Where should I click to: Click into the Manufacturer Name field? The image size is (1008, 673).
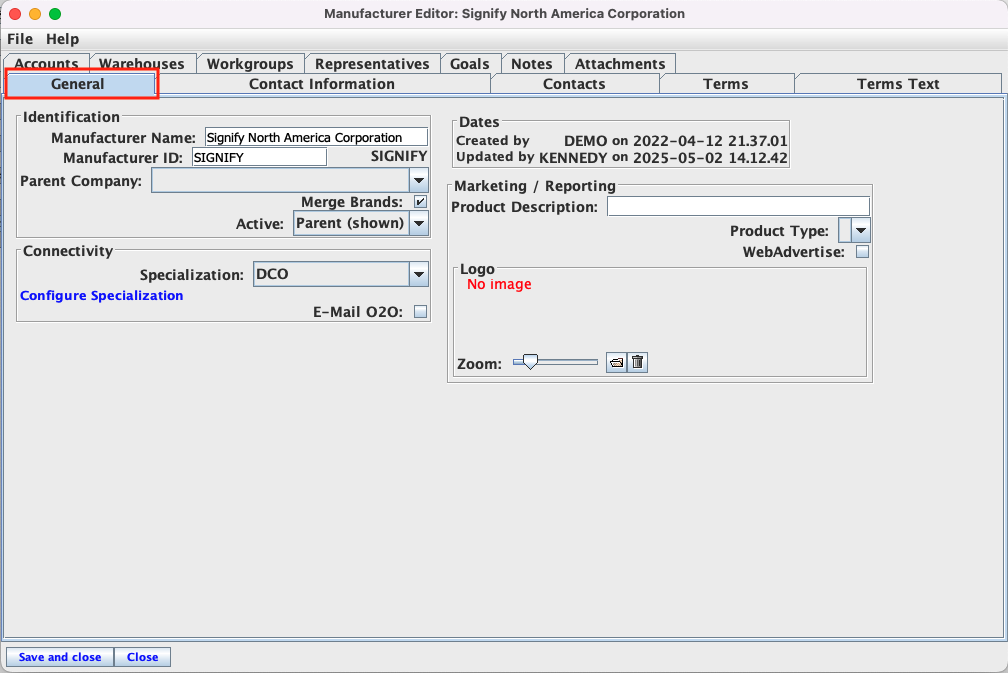[x=316, y=137]
